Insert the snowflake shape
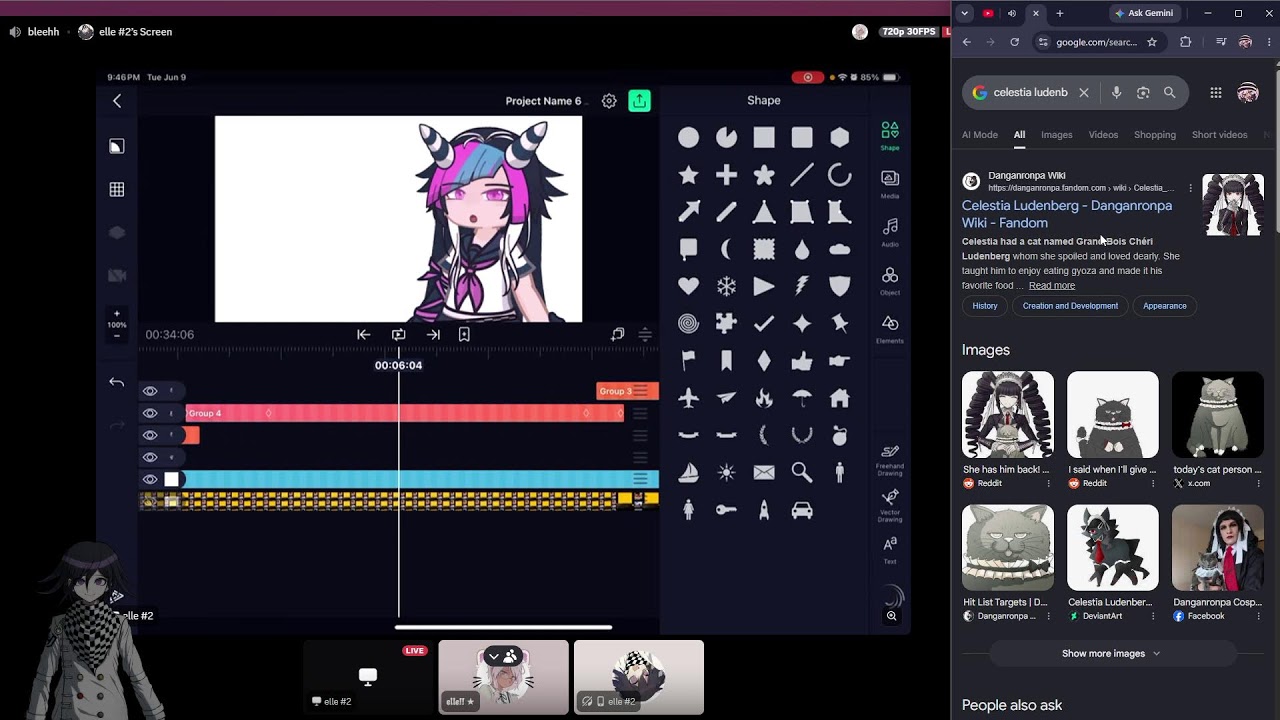The width and height of the screenshot is (1280, 720). click(726, 286)
